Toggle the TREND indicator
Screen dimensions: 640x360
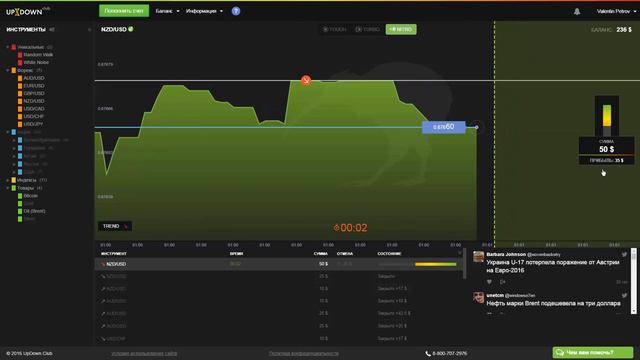(x=115, y=226)
